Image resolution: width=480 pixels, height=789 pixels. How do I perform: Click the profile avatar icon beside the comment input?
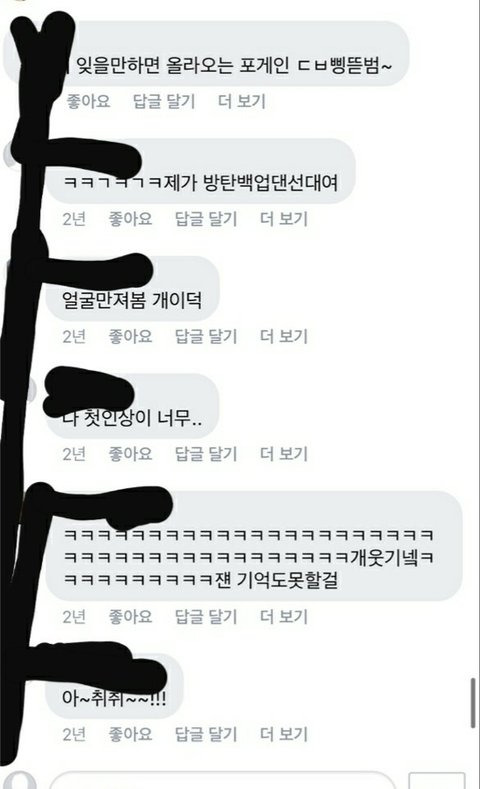click(20, 781)
